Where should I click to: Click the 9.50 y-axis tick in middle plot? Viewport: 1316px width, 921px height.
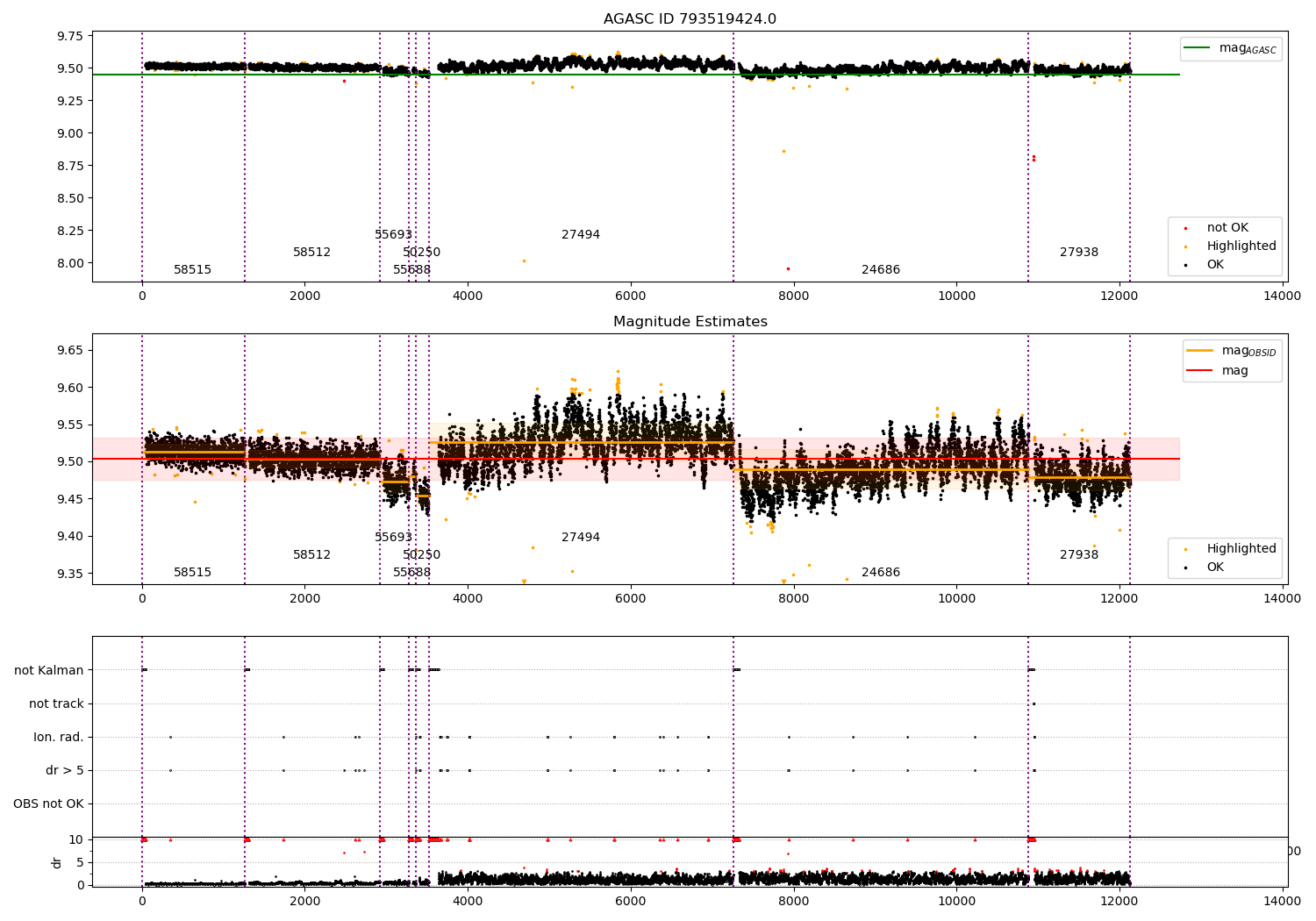[x=69, y=462]
